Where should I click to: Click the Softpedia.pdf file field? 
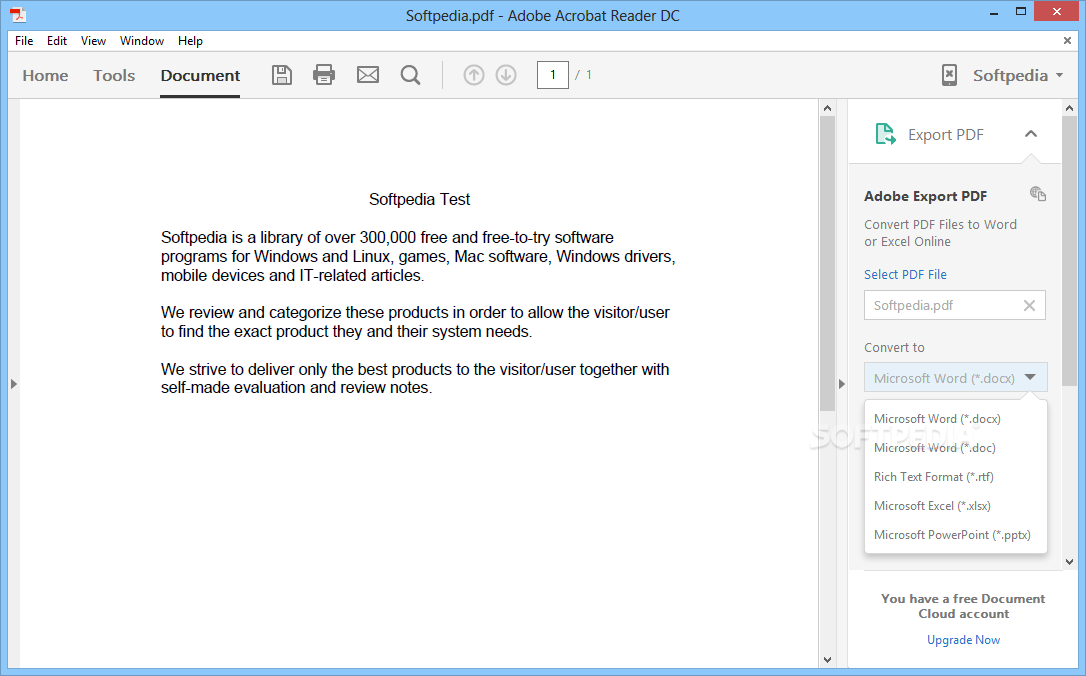coord(954,305)
